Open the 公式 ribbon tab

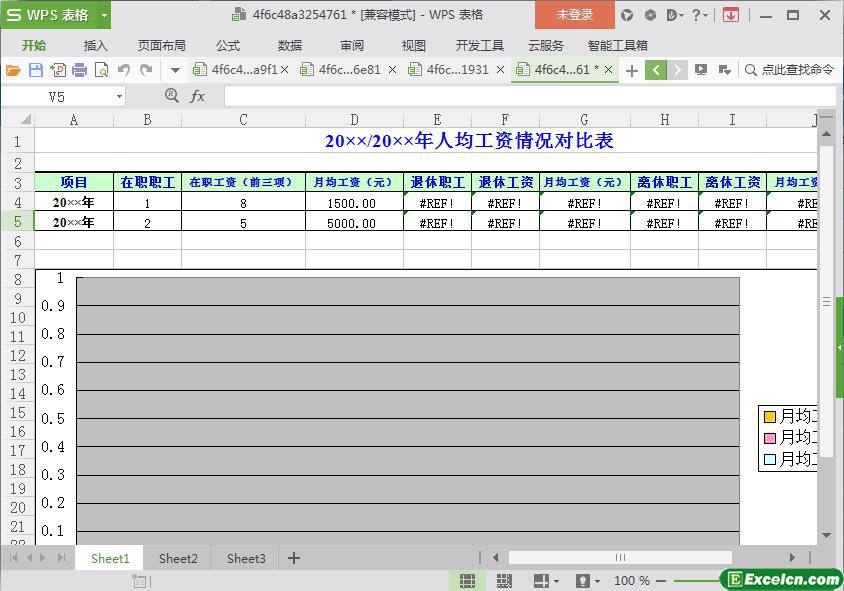click(x=228, y=46)
